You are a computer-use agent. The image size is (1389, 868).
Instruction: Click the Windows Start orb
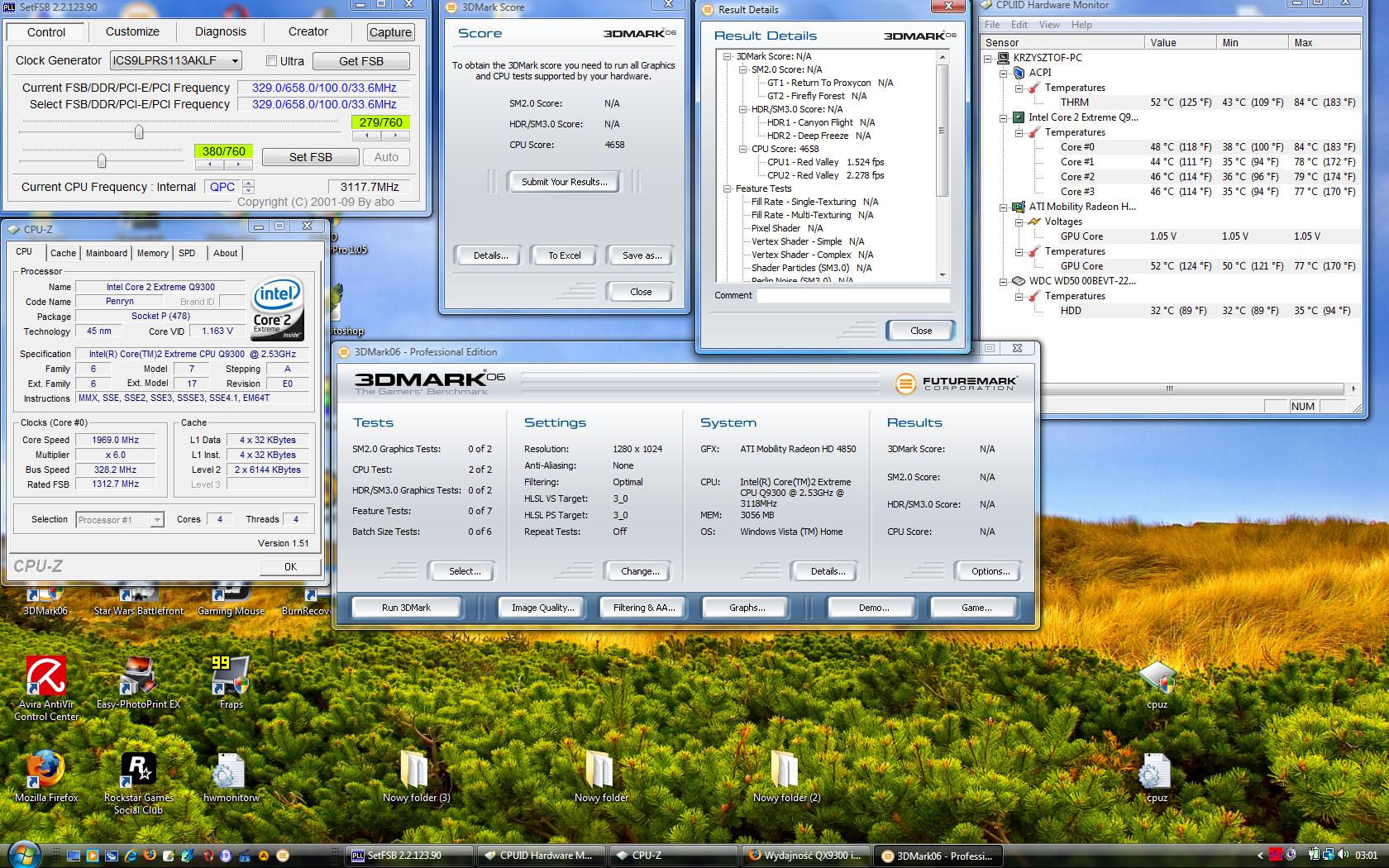click(23, 855)
